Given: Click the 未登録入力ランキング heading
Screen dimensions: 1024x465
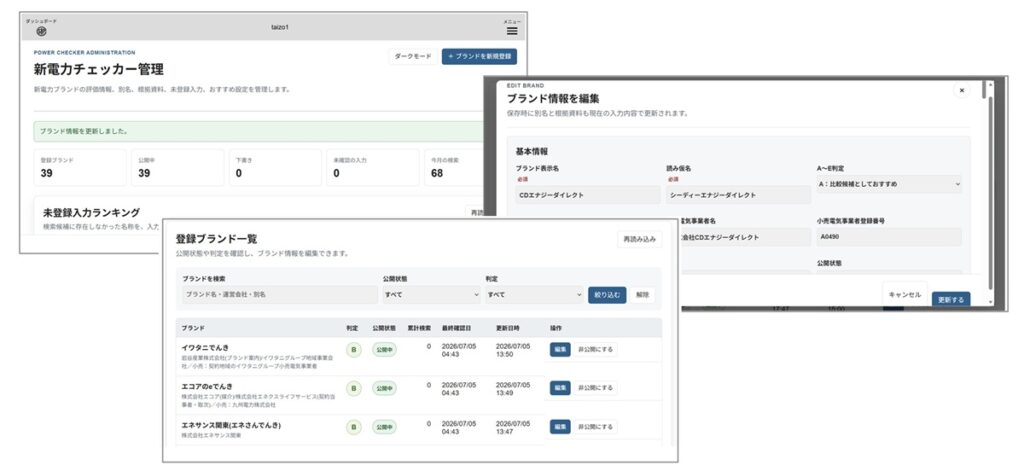Looking at the screenshot, I should click(91, 213).
